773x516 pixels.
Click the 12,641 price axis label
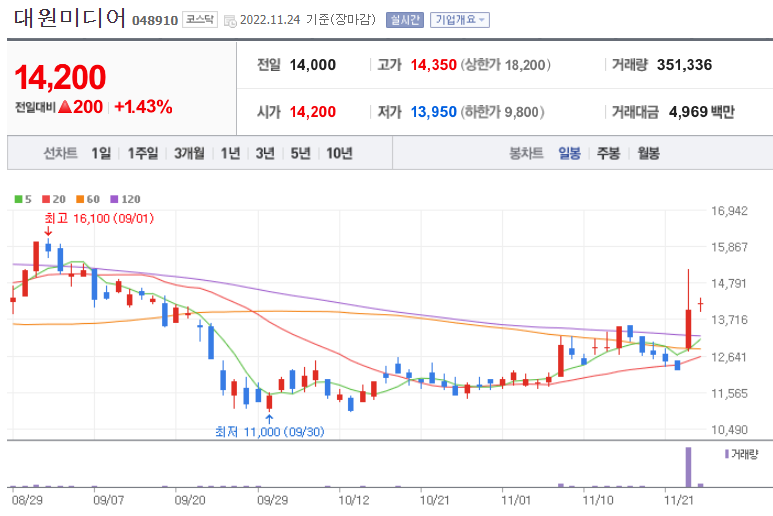pyautogui.click(x=729, y=357)
